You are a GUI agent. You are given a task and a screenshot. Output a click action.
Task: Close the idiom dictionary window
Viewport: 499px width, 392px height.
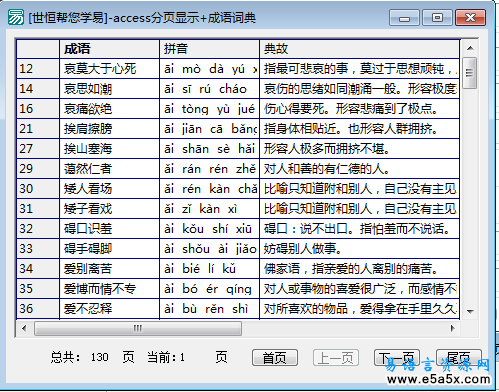point(470,17)
